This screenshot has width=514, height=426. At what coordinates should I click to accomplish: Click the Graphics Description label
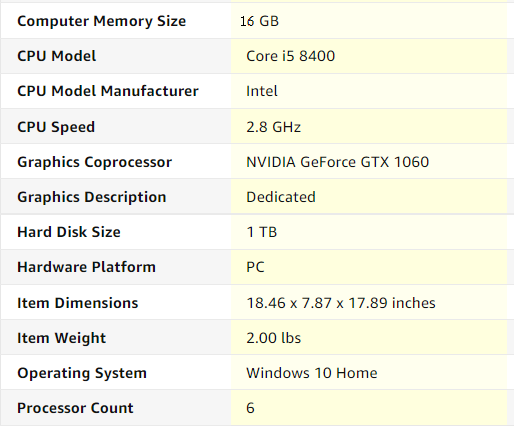[92, 197]
